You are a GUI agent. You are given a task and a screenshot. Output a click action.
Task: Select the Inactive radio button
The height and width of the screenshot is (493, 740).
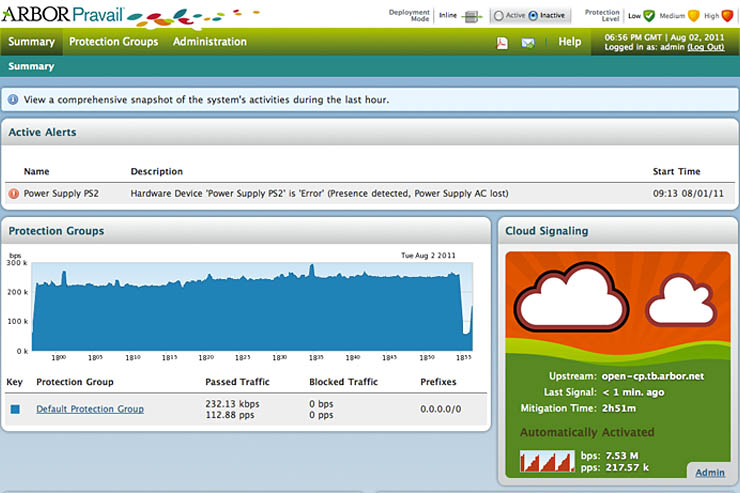coord(532,16)
